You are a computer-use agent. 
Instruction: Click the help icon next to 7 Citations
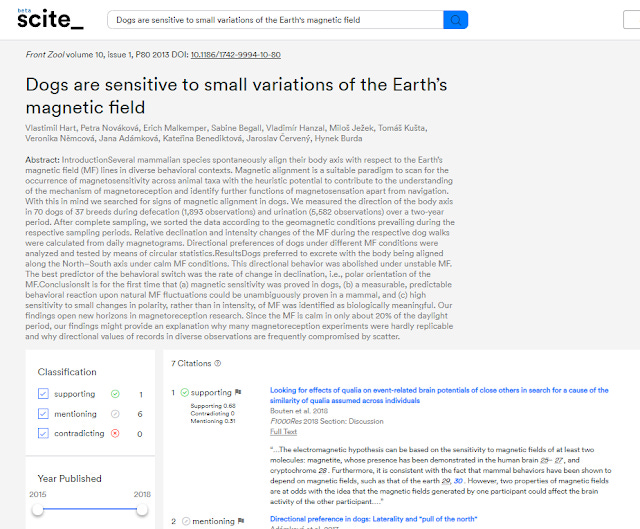click(x=218, y=363)
